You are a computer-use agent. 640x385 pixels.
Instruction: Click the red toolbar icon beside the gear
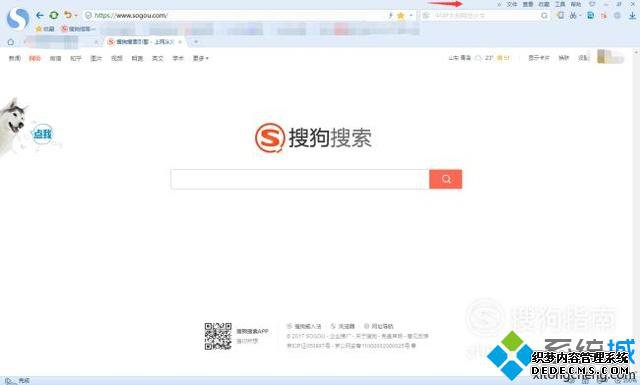[x=604, y=16]
